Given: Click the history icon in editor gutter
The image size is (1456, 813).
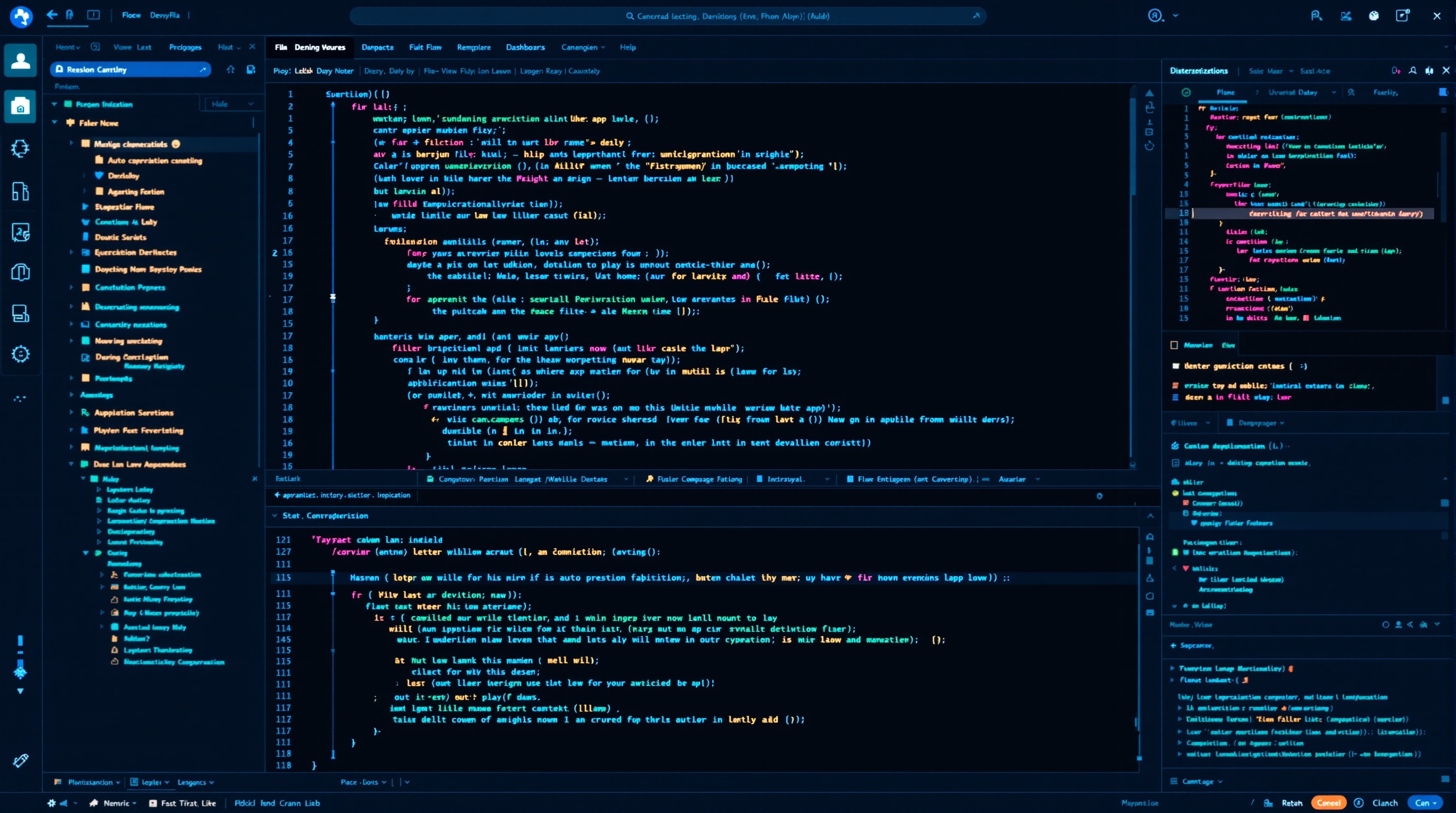Looking at the screenshot, I should click(1150, 146).
